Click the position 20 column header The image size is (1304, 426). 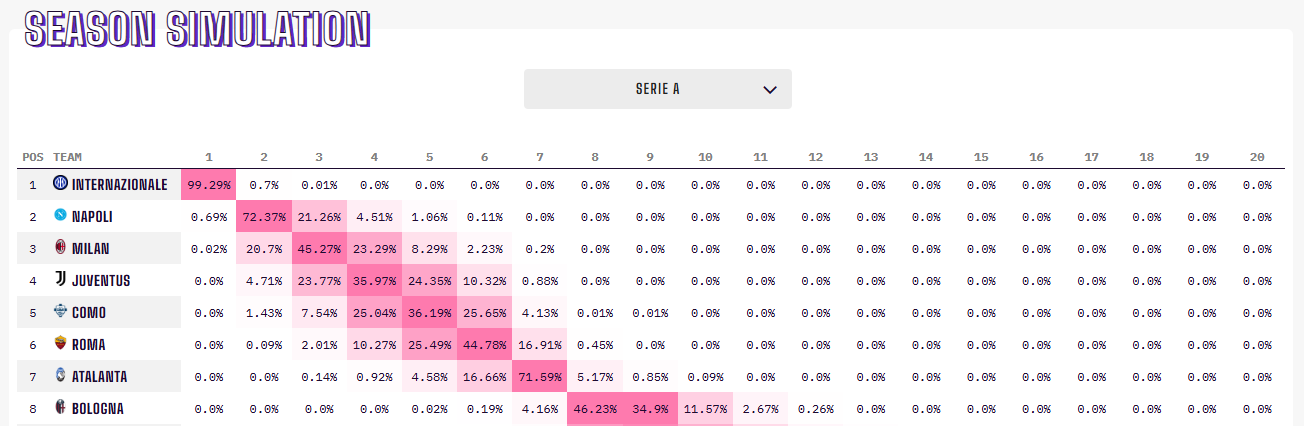1257,157
